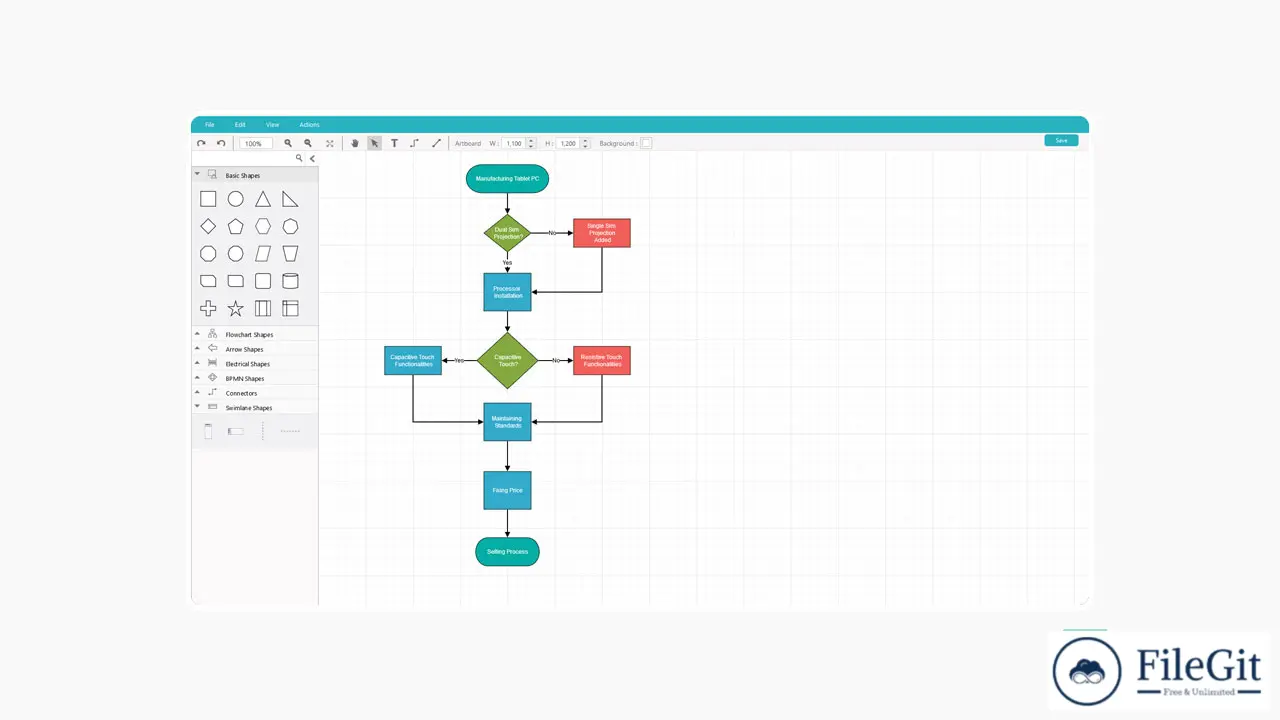Collapse the Basic Shapes section
The image size is (1280, 720).
coord(255,175)
